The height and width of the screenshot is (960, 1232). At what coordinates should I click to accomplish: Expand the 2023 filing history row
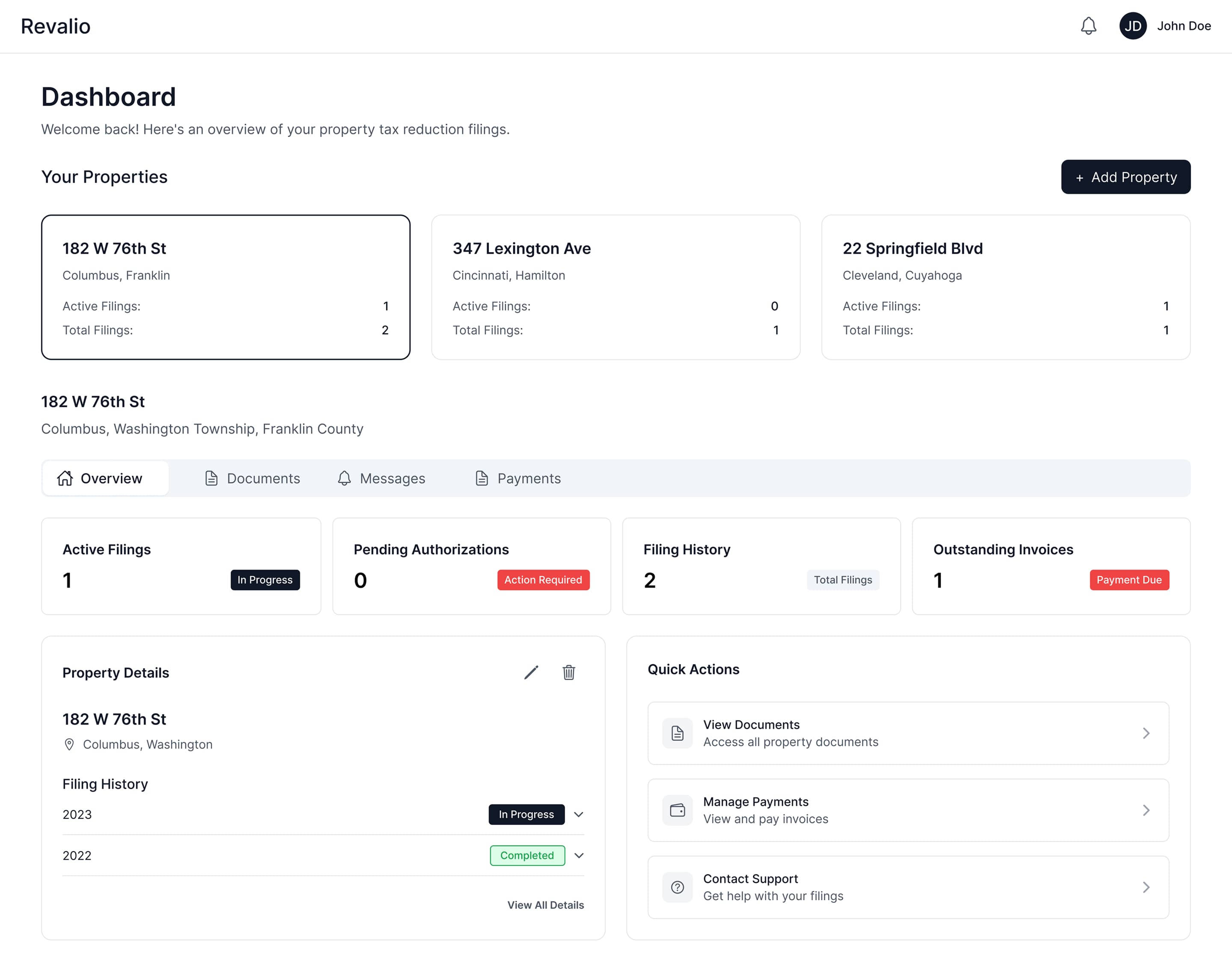[578, 814]
